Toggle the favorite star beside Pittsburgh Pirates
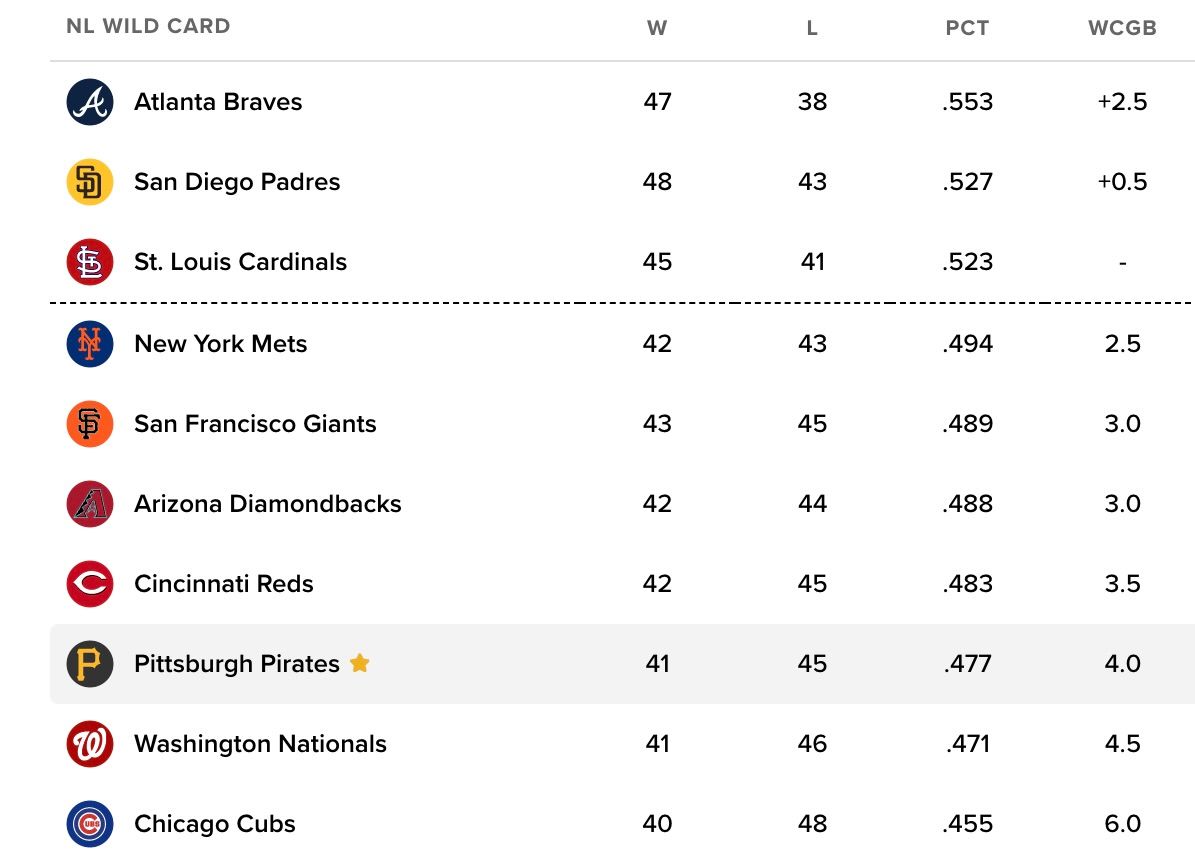 coord(360,663)
